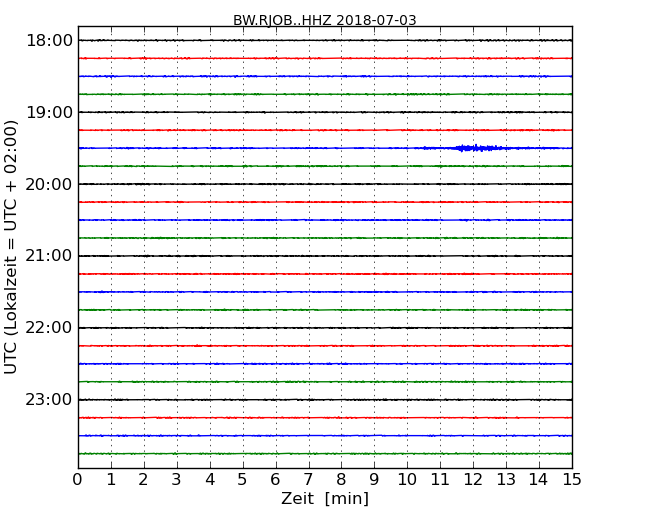The height and width of the screenshot is (520, 650).
Task: Click the green trace just above 19:00
Action: coord(325,94)
